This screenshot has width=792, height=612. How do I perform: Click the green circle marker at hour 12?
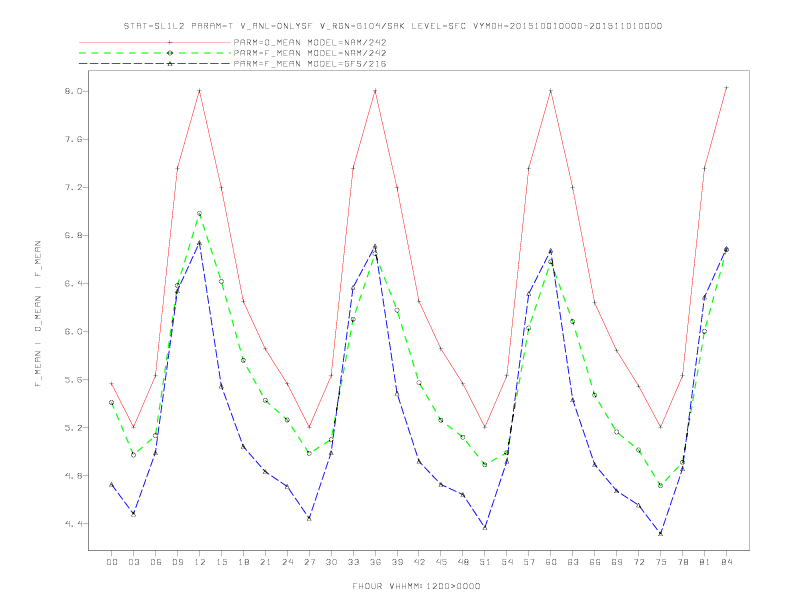200,214
